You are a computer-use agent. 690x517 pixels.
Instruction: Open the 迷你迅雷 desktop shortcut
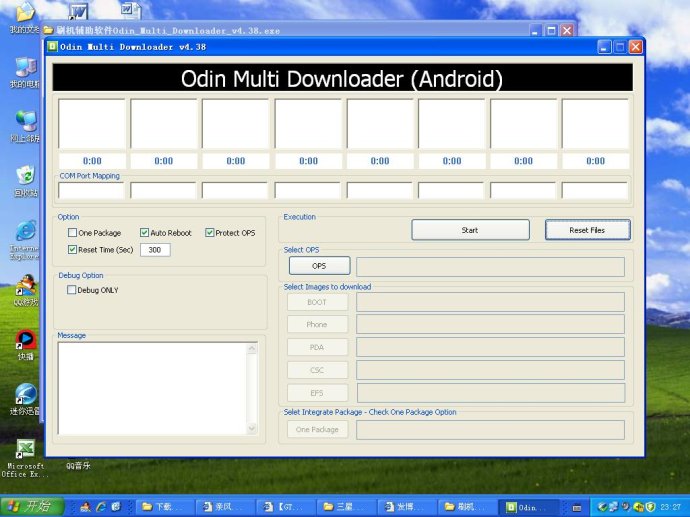pos(25,395)
